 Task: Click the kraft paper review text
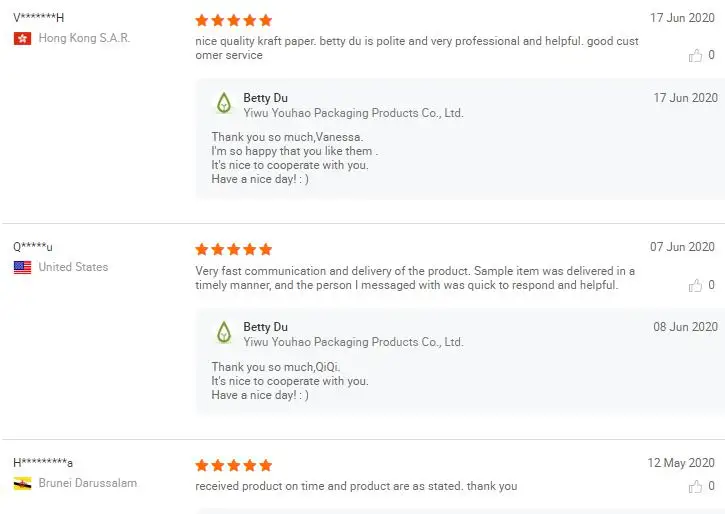point(417,48)
